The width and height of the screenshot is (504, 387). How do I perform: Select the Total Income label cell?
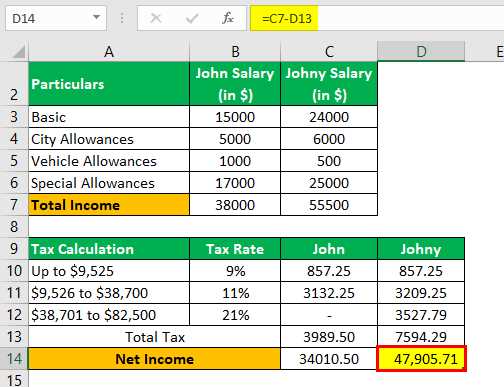[x=109, y=205]
